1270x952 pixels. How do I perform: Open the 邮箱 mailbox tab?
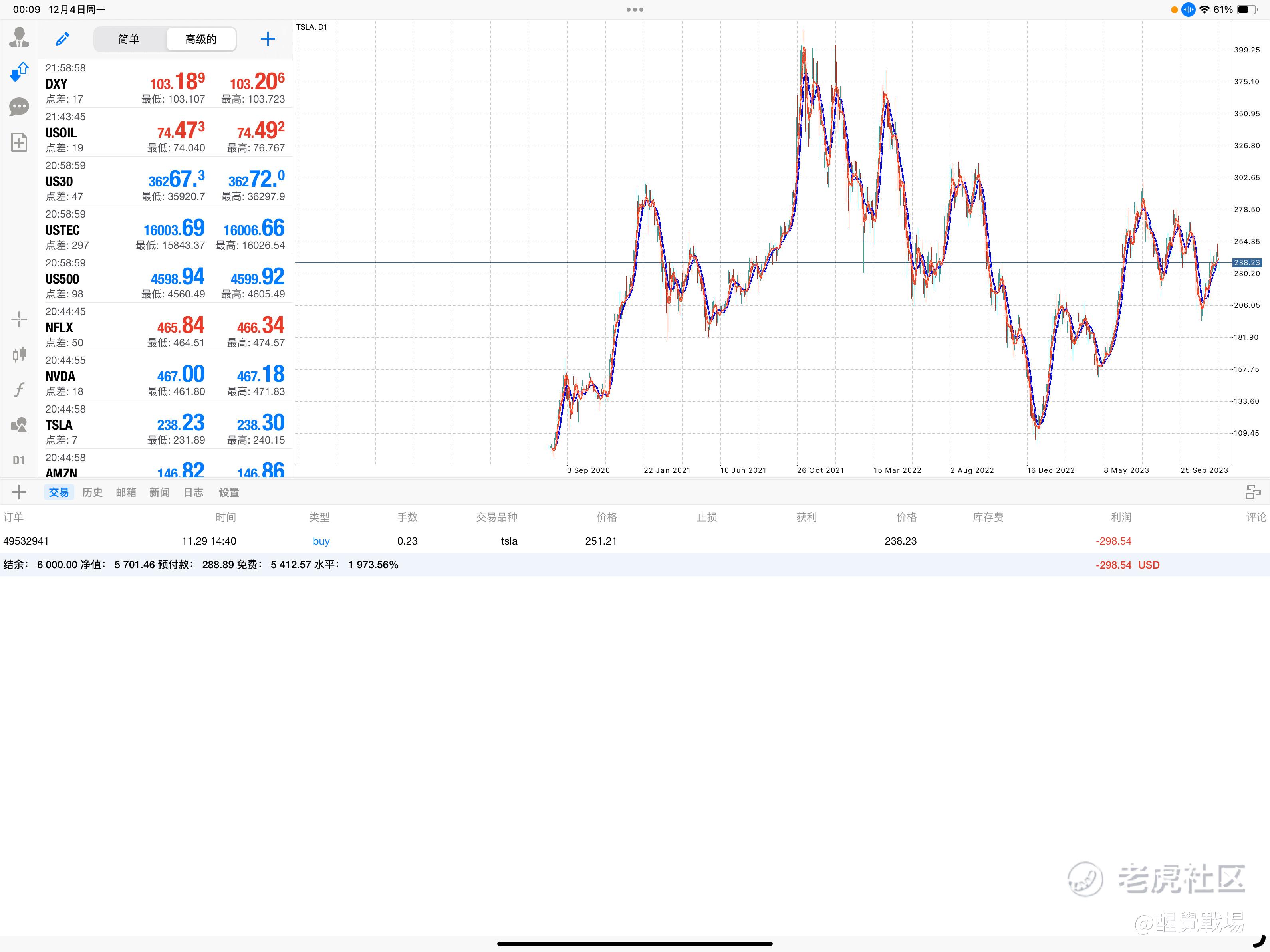point(126,493)
